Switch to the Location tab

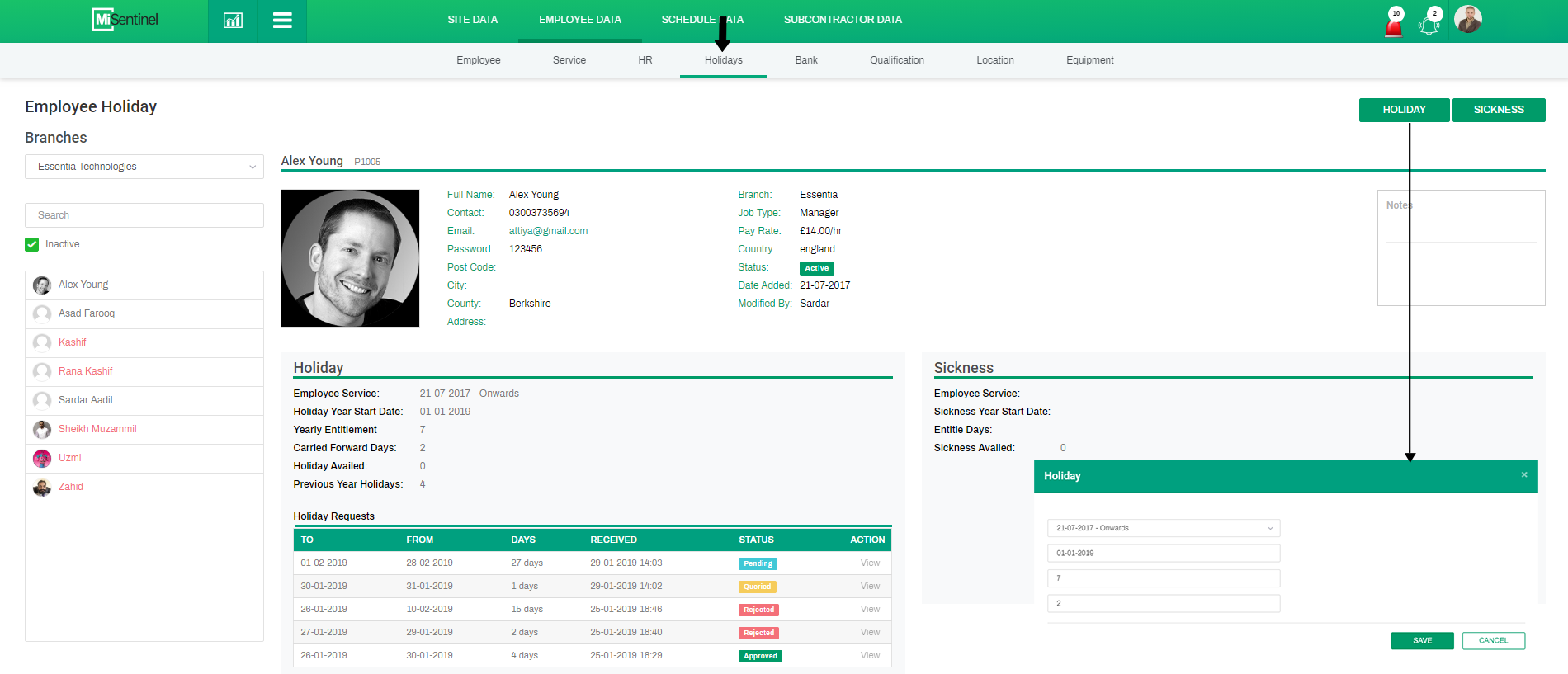pos(995,60)
